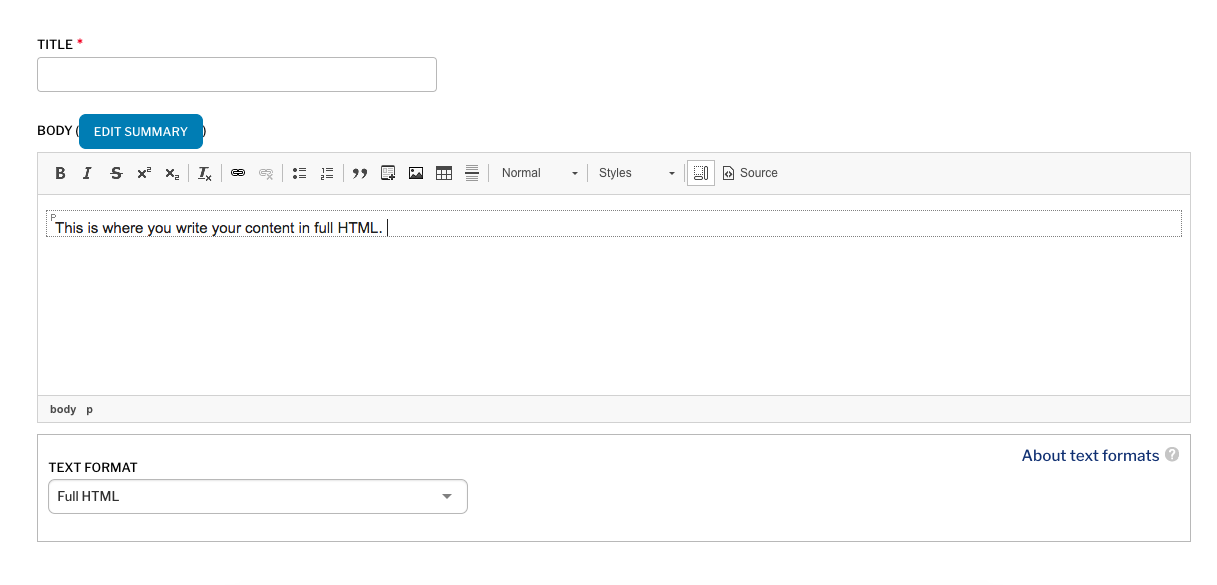Toggle bold formatting in the editor toolbar
This screenshot has width=1217, height=585.
tap(60, 173)
